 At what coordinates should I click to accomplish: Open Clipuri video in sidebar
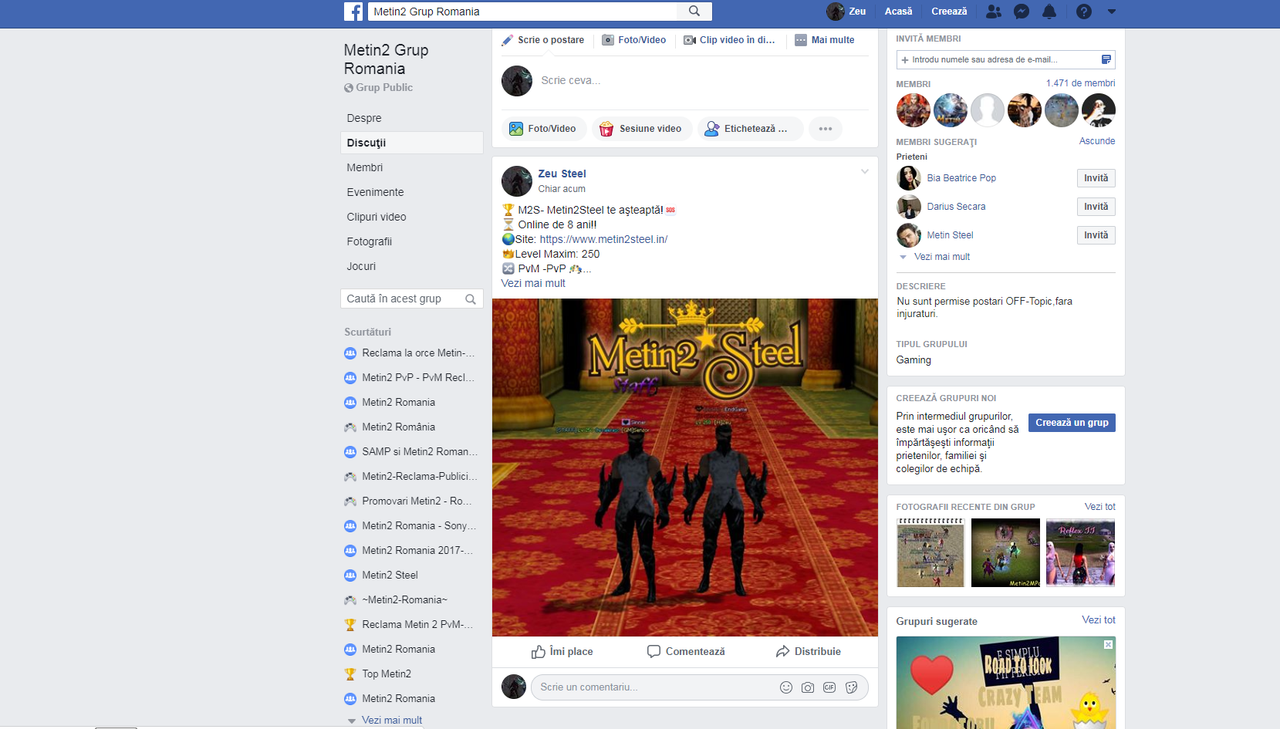pos(376,217)
